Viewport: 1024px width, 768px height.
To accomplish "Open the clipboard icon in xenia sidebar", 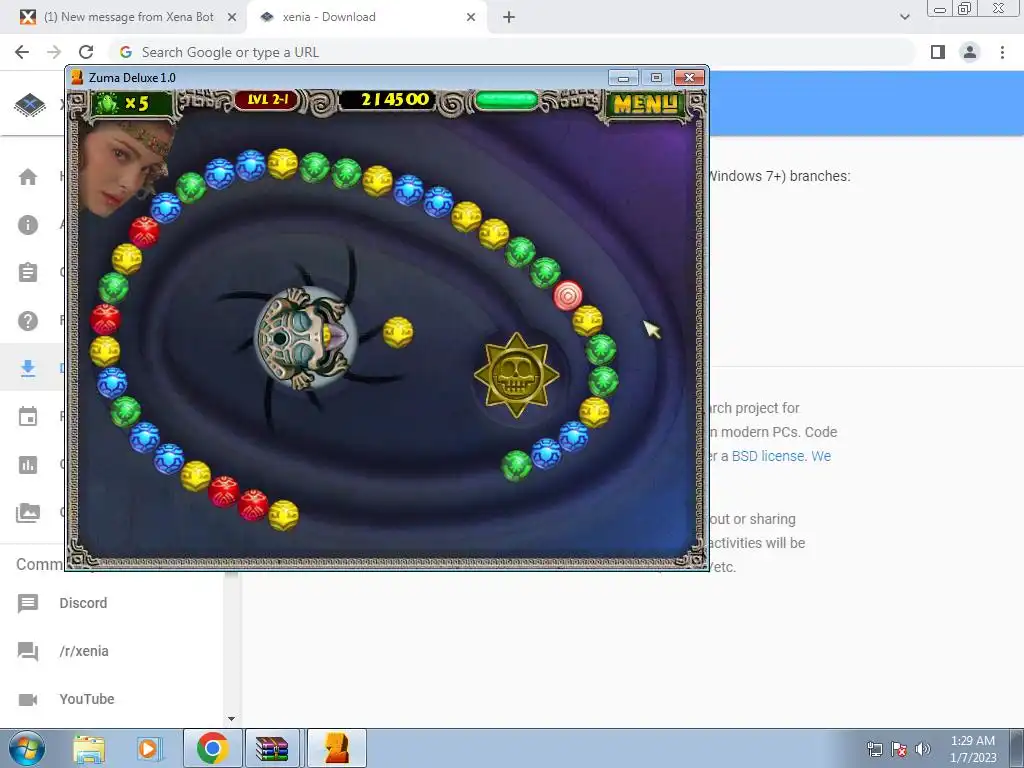I will point(28,272).
